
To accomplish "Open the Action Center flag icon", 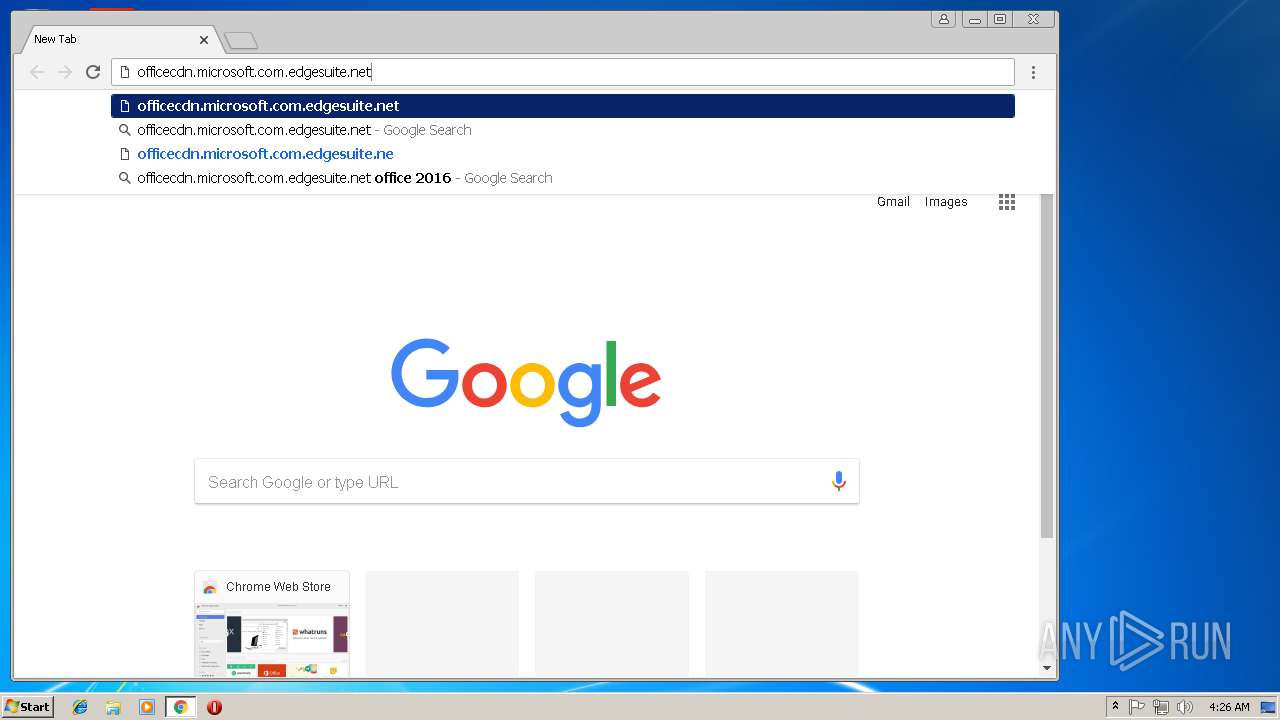I will pos(1137,707).
